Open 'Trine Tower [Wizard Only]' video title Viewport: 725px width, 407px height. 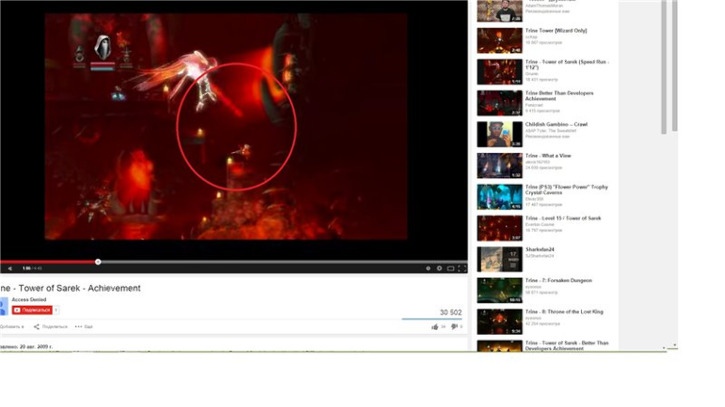tap(556, 31)
